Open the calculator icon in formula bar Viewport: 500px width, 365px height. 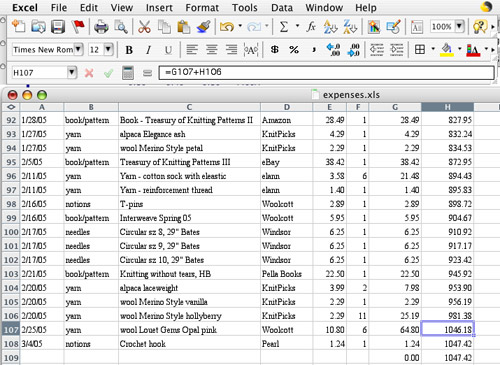128,72
